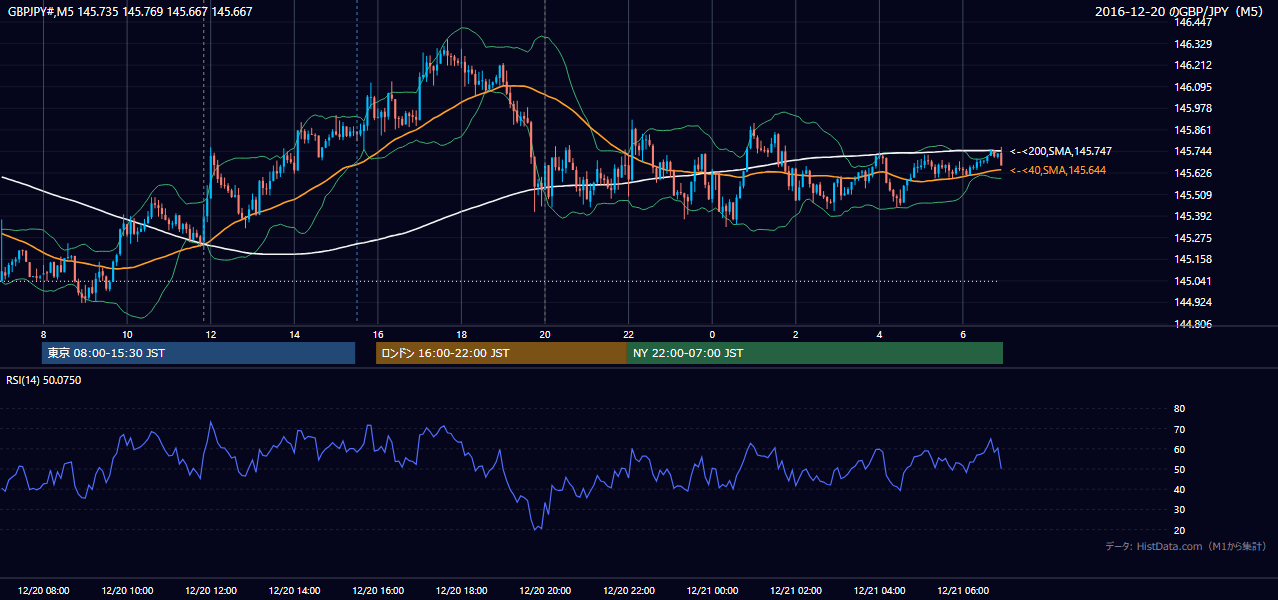The height and width of the screenshot is (600, 1278).
Task: Click RSI scale value 40
Action: [x=1179, y=489]
